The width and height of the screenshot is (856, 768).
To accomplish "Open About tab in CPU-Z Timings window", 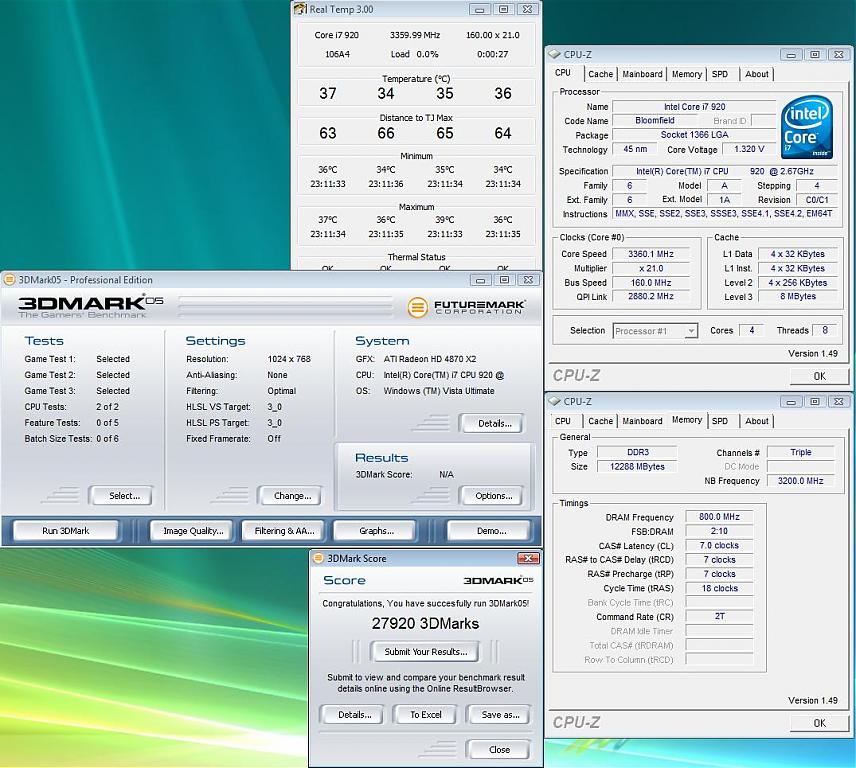I will pos(757,421).
